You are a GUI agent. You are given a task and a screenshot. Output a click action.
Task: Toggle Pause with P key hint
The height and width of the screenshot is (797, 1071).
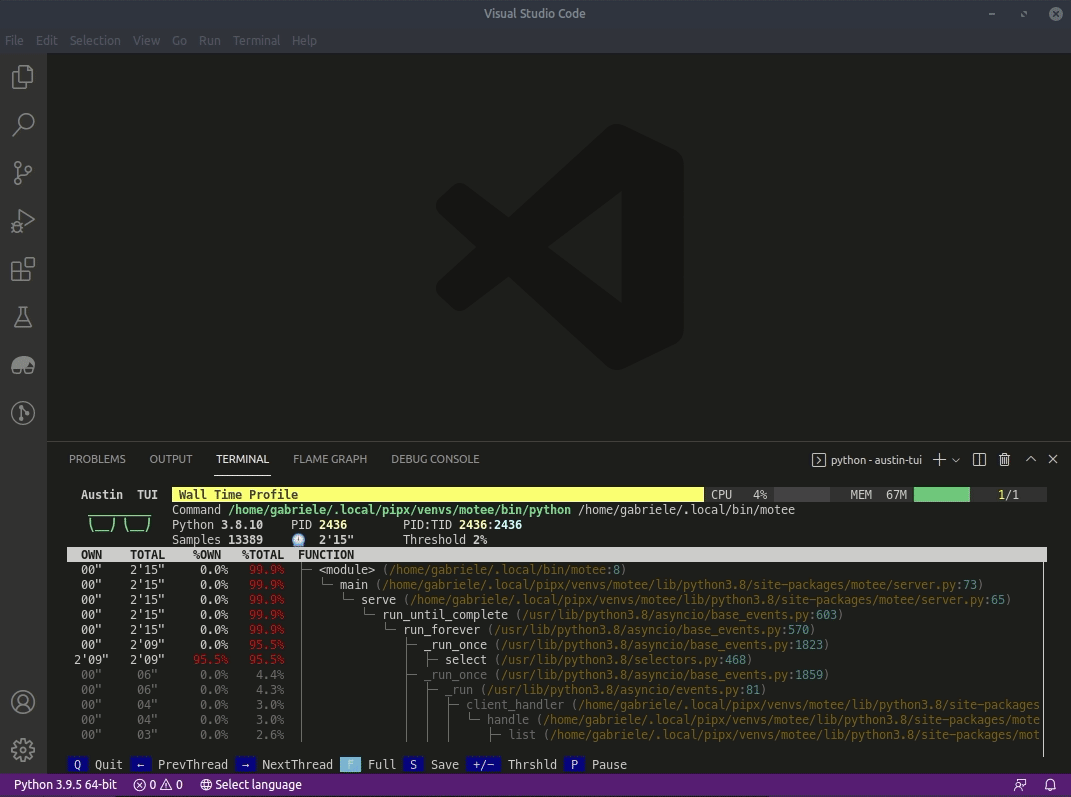click(x=596, y=764)
